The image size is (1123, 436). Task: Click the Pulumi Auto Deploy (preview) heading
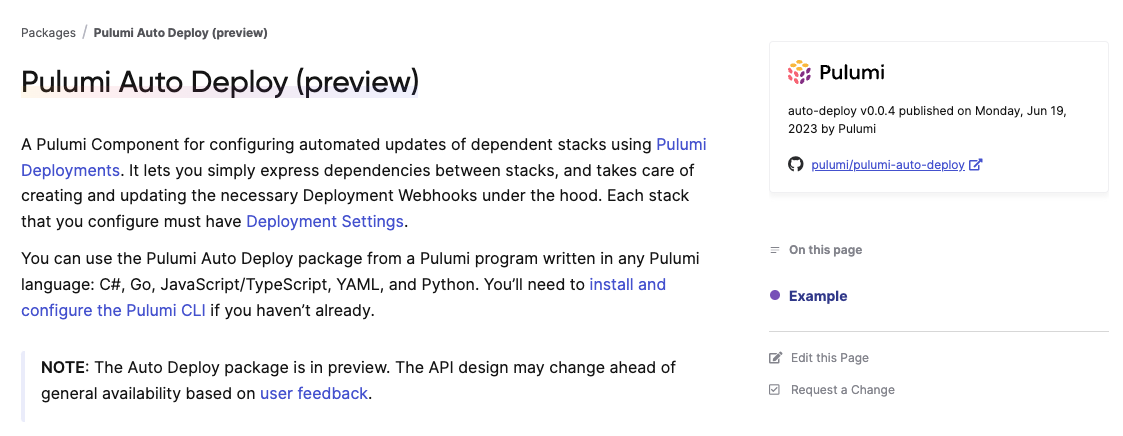point(220,82)
